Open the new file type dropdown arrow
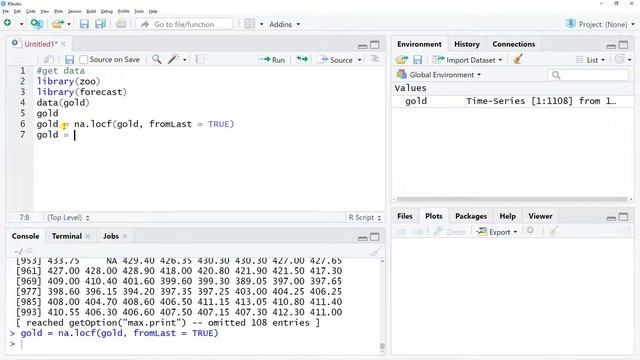 (21, 24)
